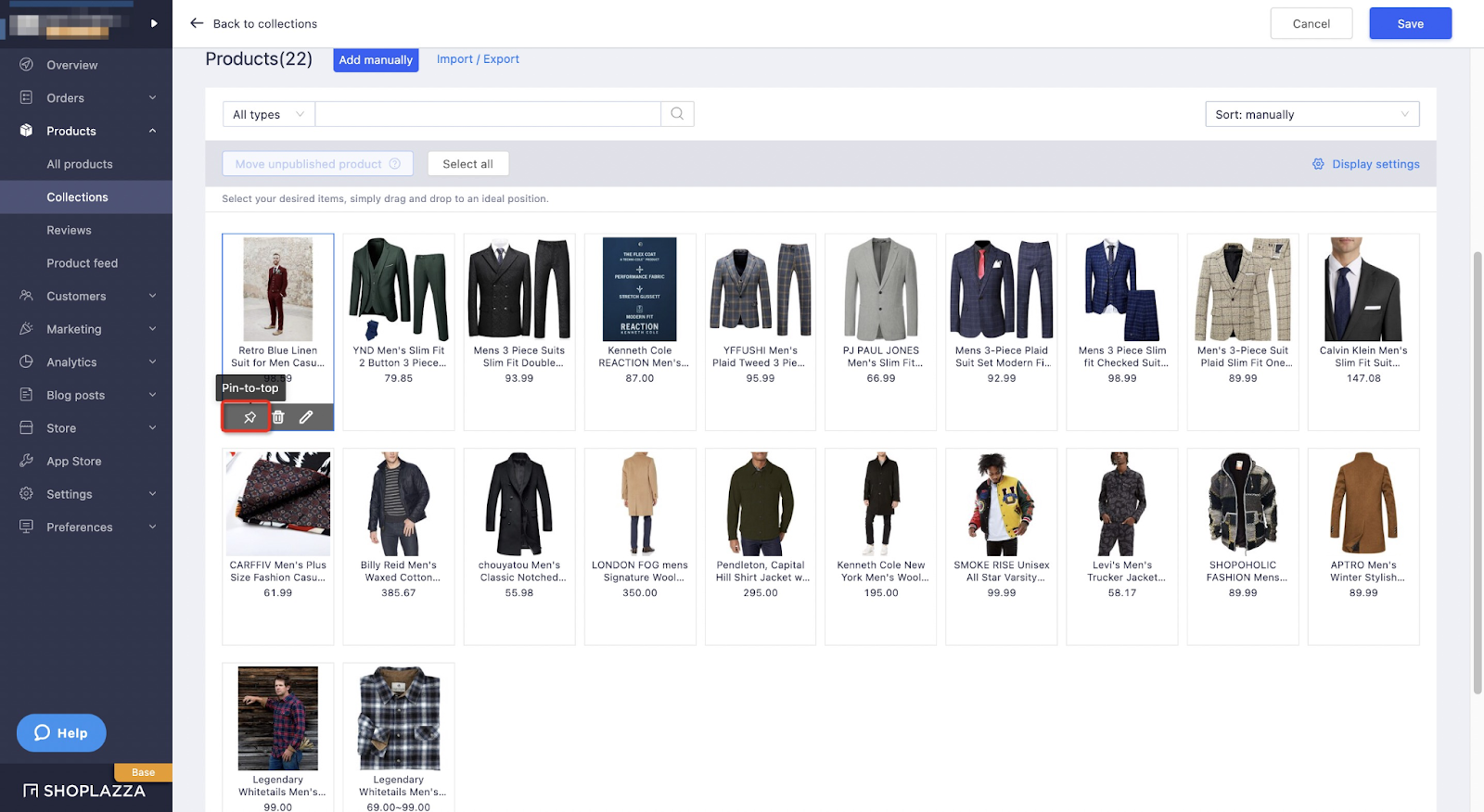This screenshot has width=1484, height=812.
Task: Select the APTRO Men's Winter coat thumbnail
Action: click(x=1363, y=503)
